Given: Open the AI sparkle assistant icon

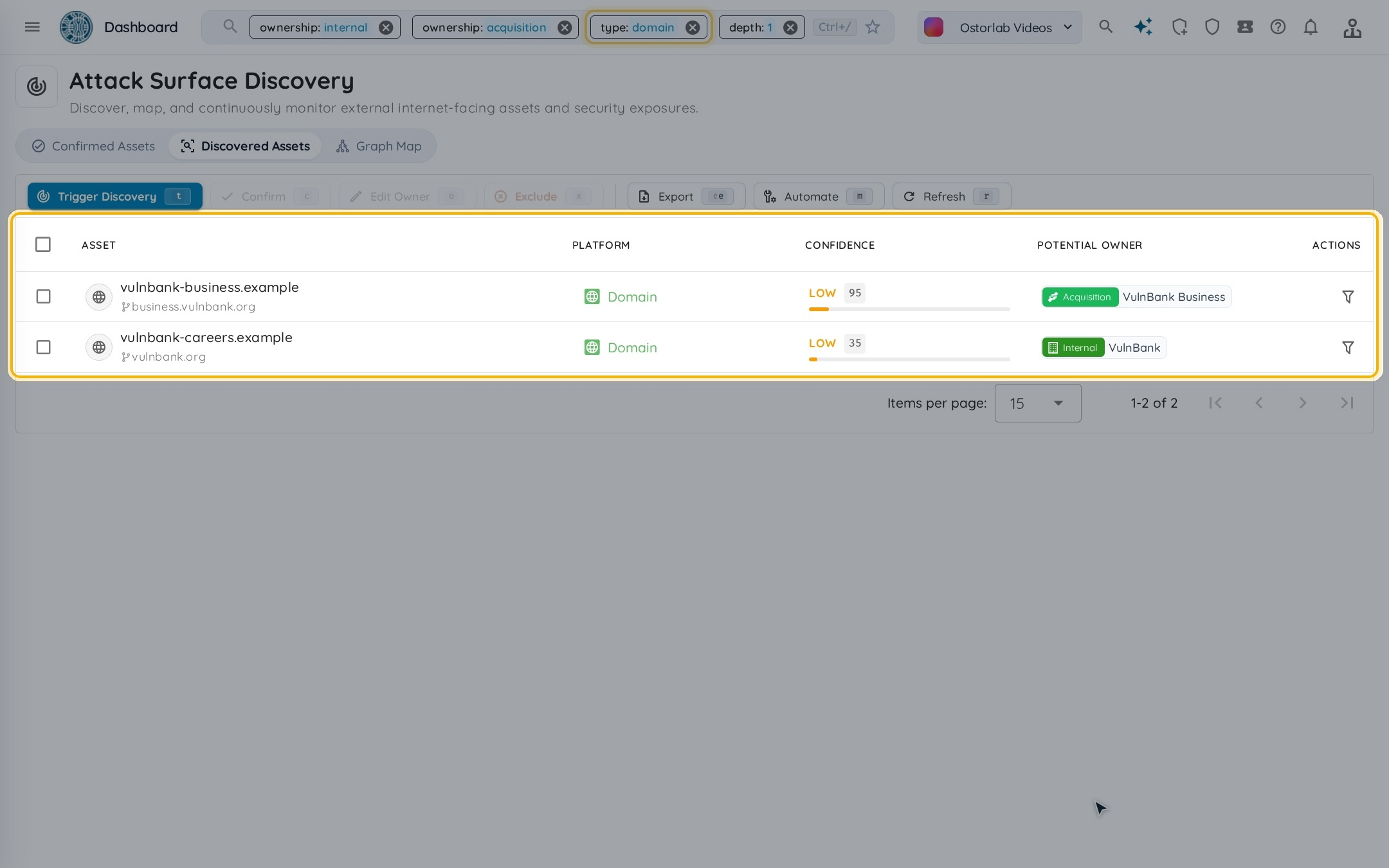Looking at the screenshot, I should [1143, 27].
